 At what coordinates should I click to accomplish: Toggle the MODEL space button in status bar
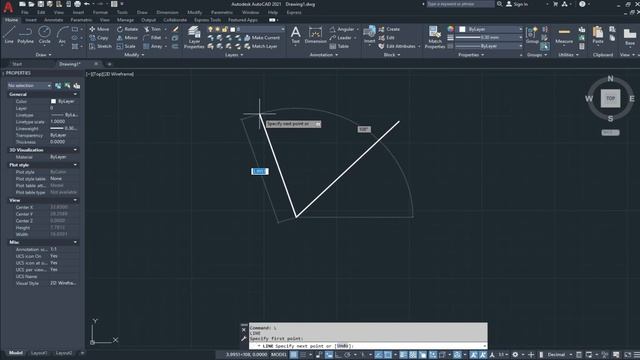tap(279, 355)
